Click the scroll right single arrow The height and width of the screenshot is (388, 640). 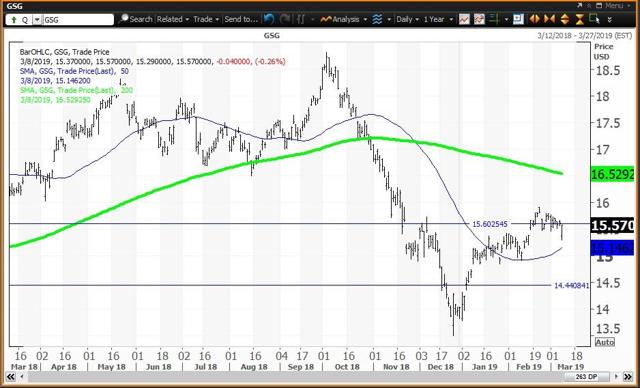(x=617, y=376)
